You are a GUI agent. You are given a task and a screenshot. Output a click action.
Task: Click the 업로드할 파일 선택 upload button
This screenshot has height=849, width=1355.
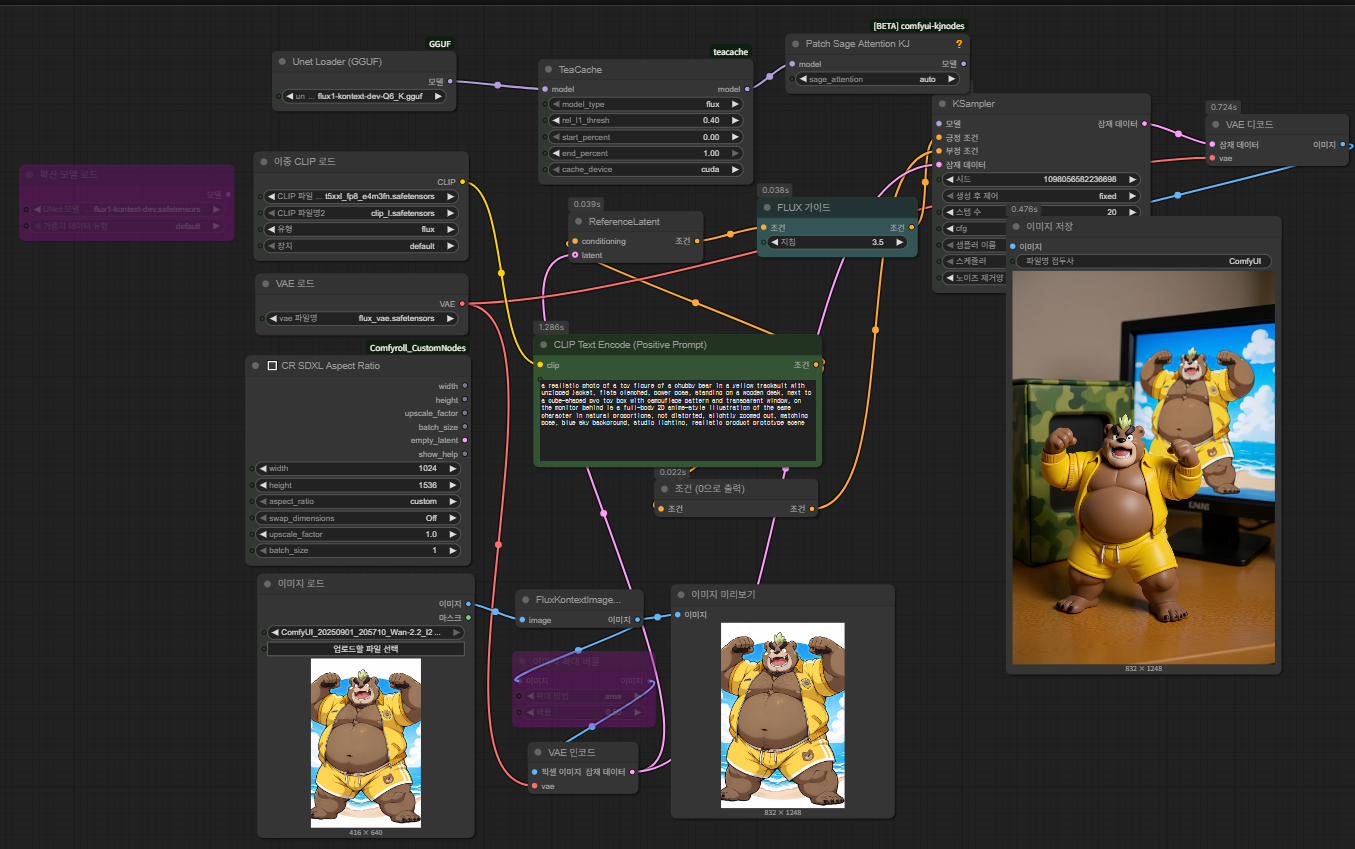[366, 649]
